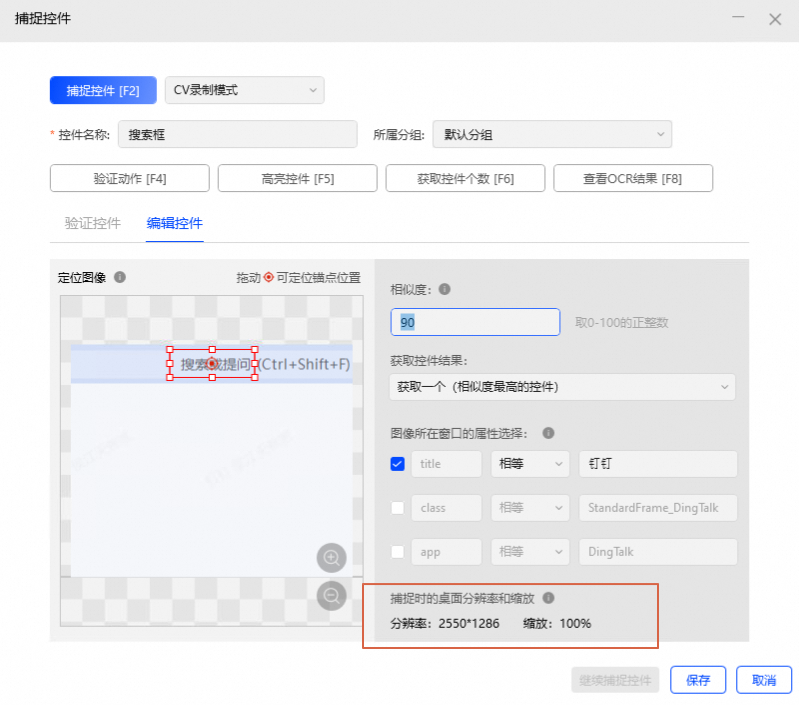Open 相等 dropdown in title row

[x=530, y=464]
